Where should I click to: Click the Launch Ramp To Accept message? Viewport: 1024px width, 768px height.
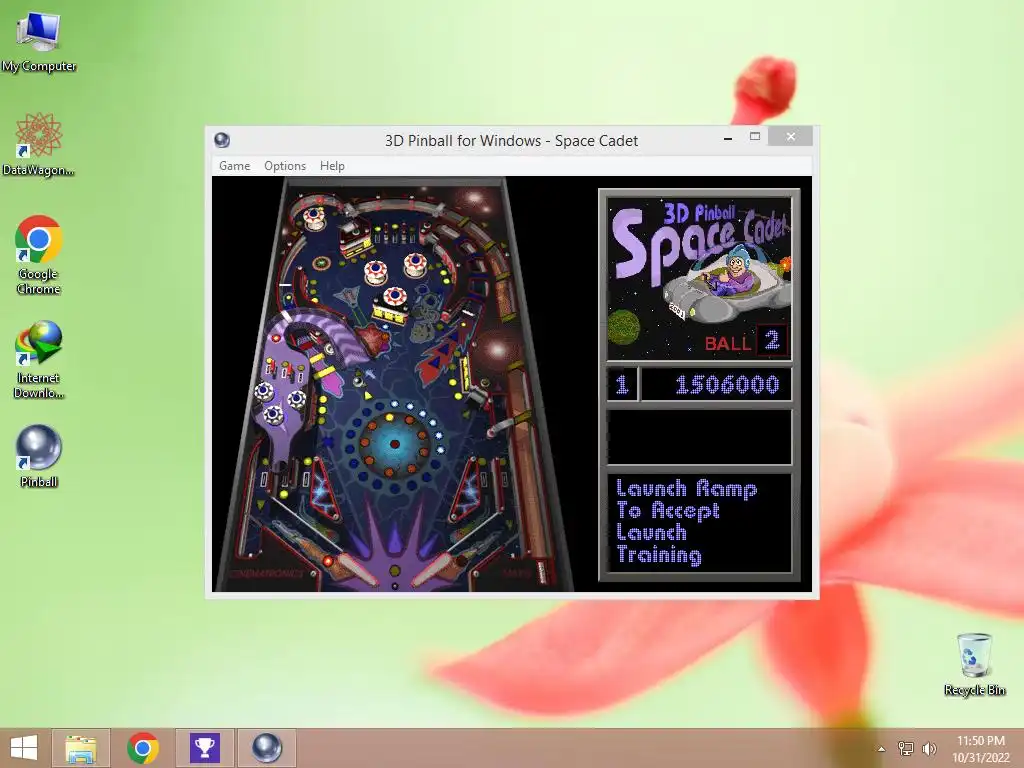[x=699, y=522]
